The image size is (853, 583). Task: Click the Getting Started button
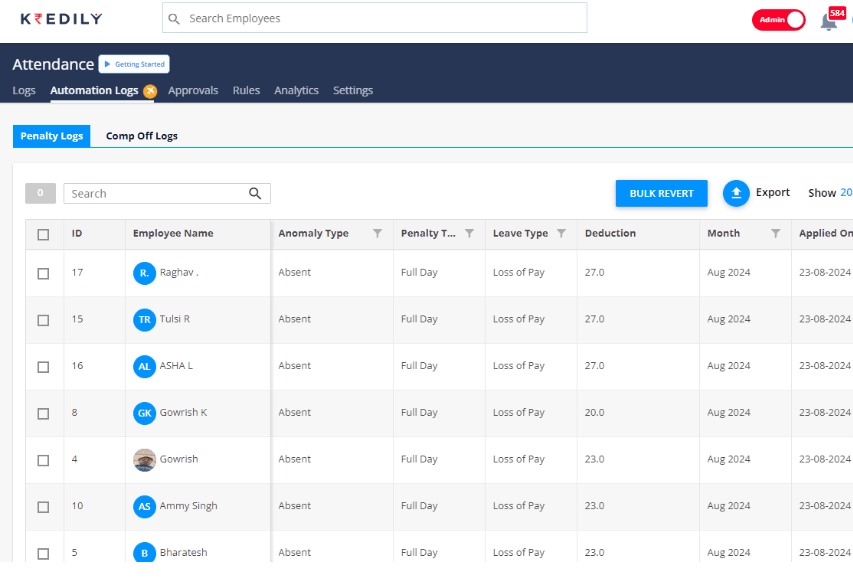(x=134, y=64)
